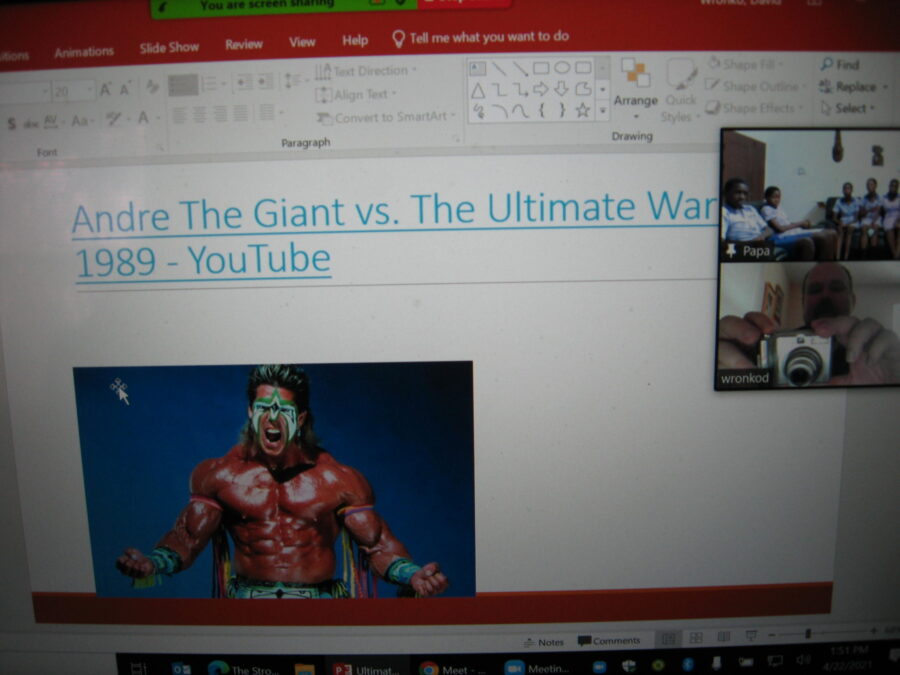Image resolution: width=900 pixels, height=675 pixels.
Task: Choose the 5-point star shape
Action: tap(583, 110)
